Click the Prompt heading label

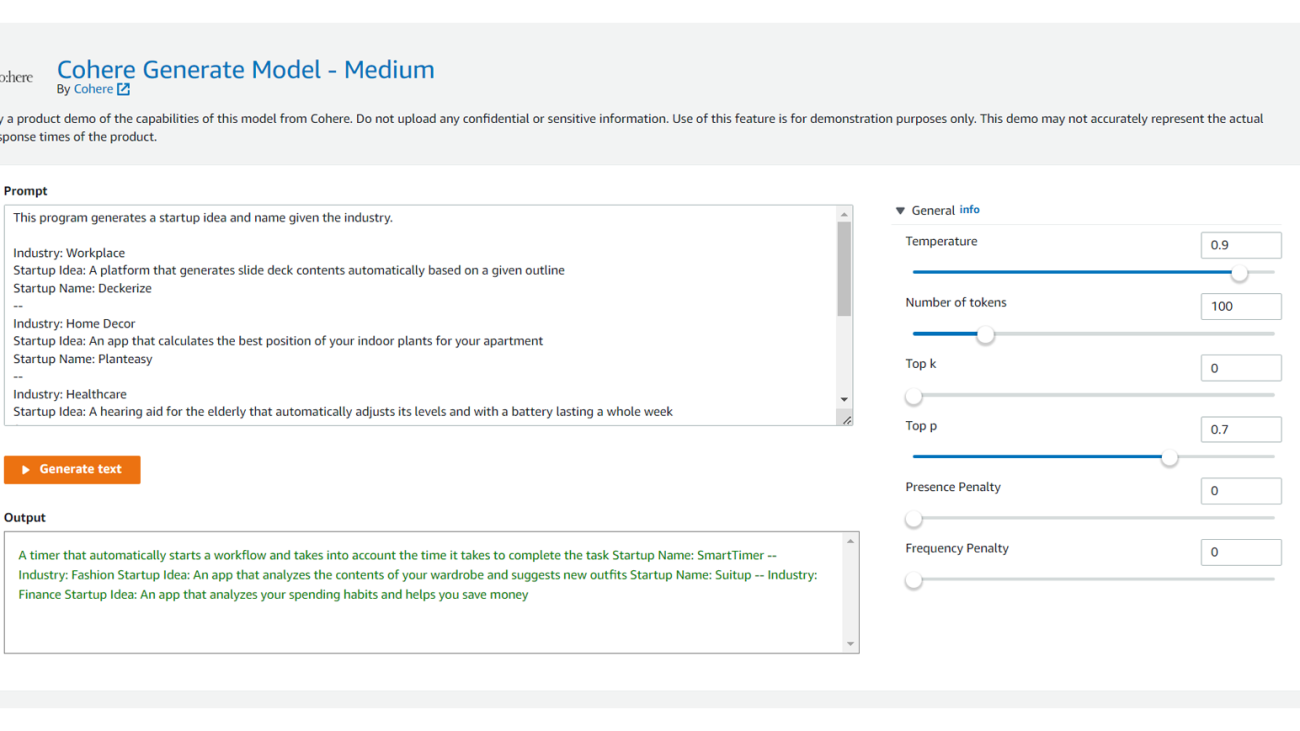[26, 191]
